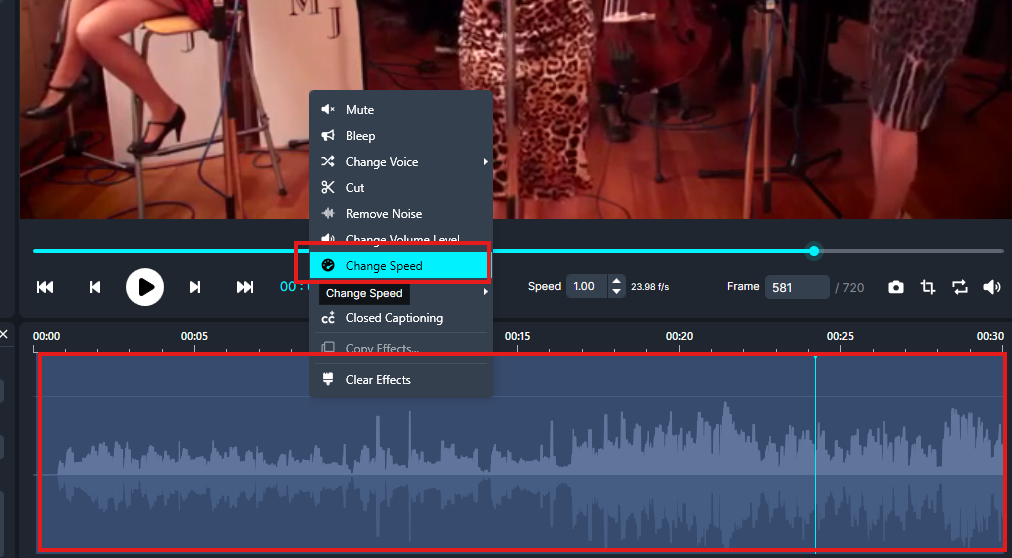Click the playback progress slider handle

click(x=814, y=251)
